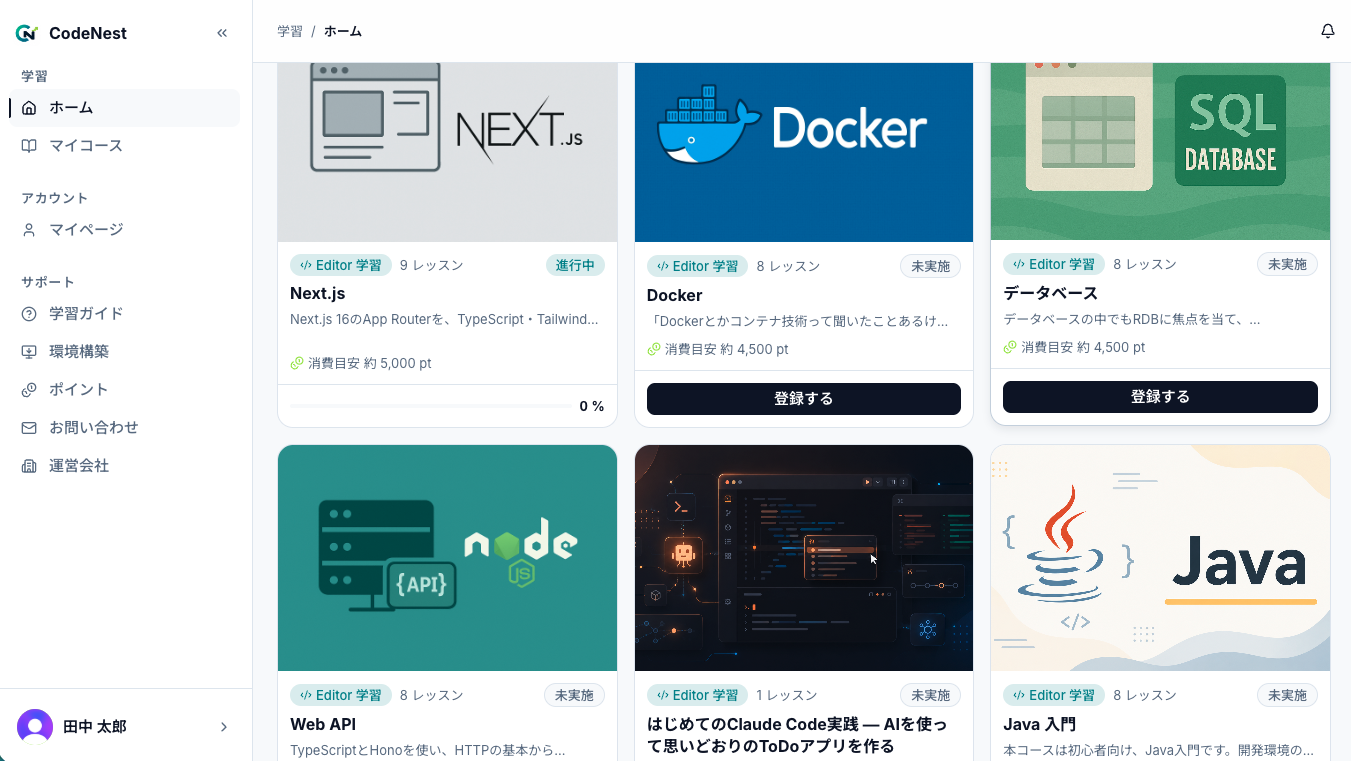The image size is (1351, 761).
Task: Click the 進行中 status badge on Next.js
Action: [x=575, y=266]
